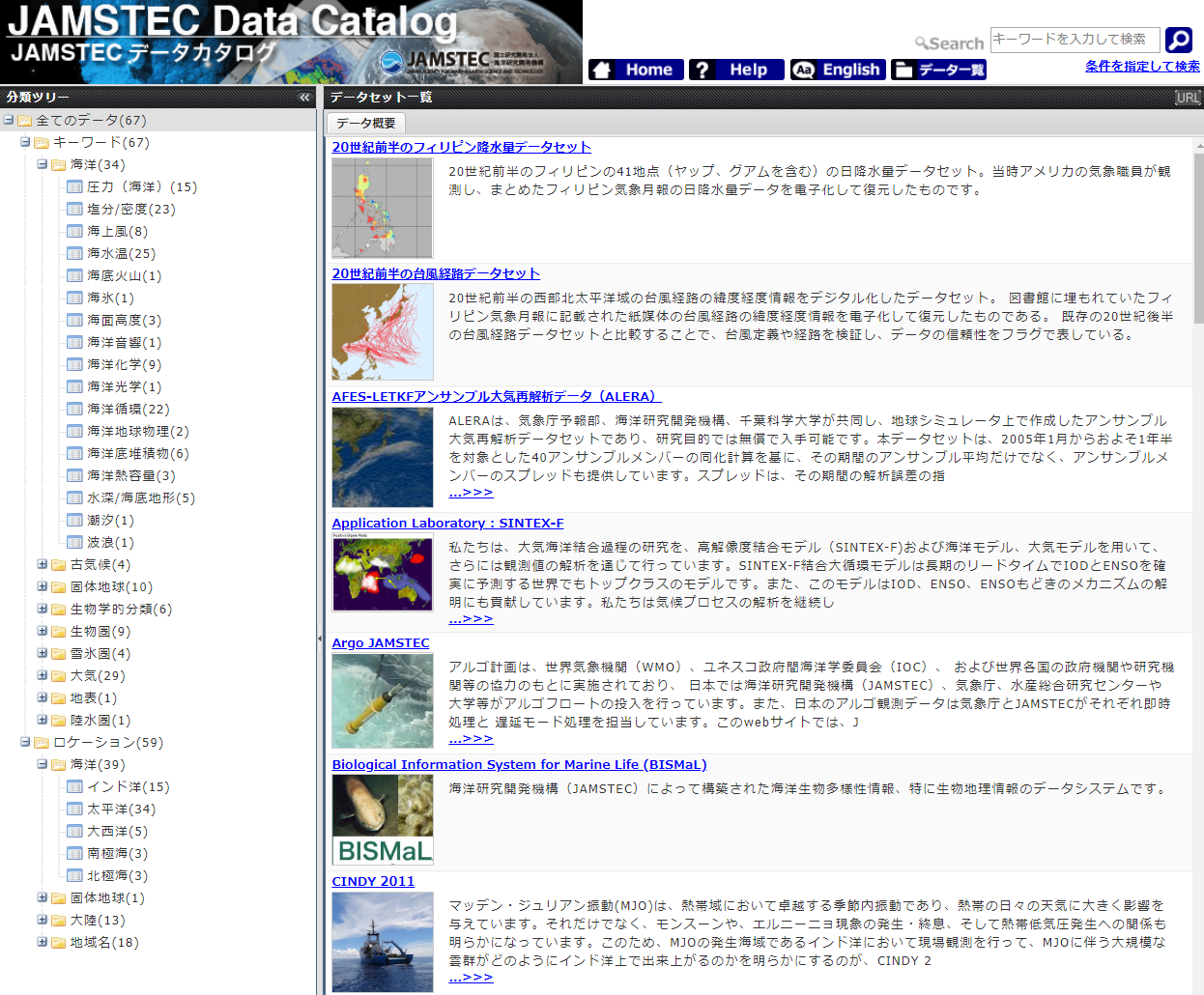Click the 海洋光学(1) table icon

coord(74,387)
